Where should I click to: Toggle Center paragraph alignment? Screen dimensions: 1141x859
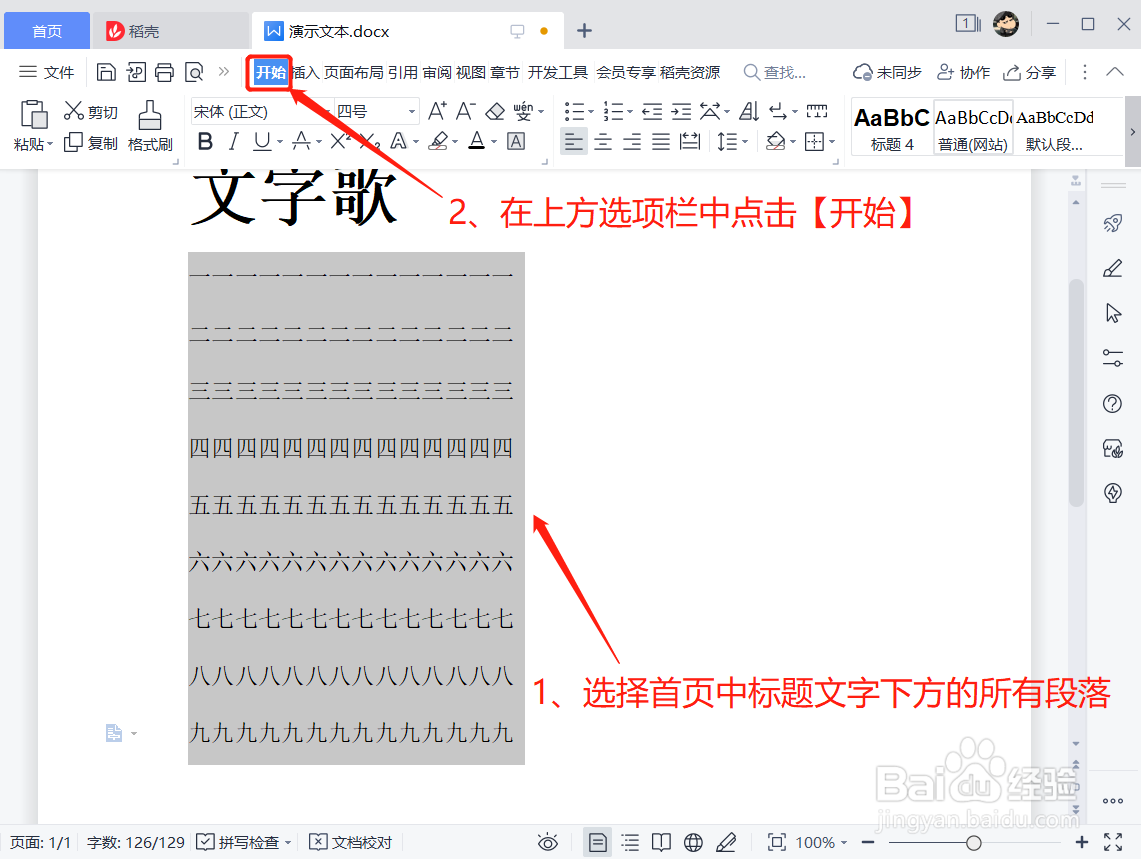pos(603,140)
